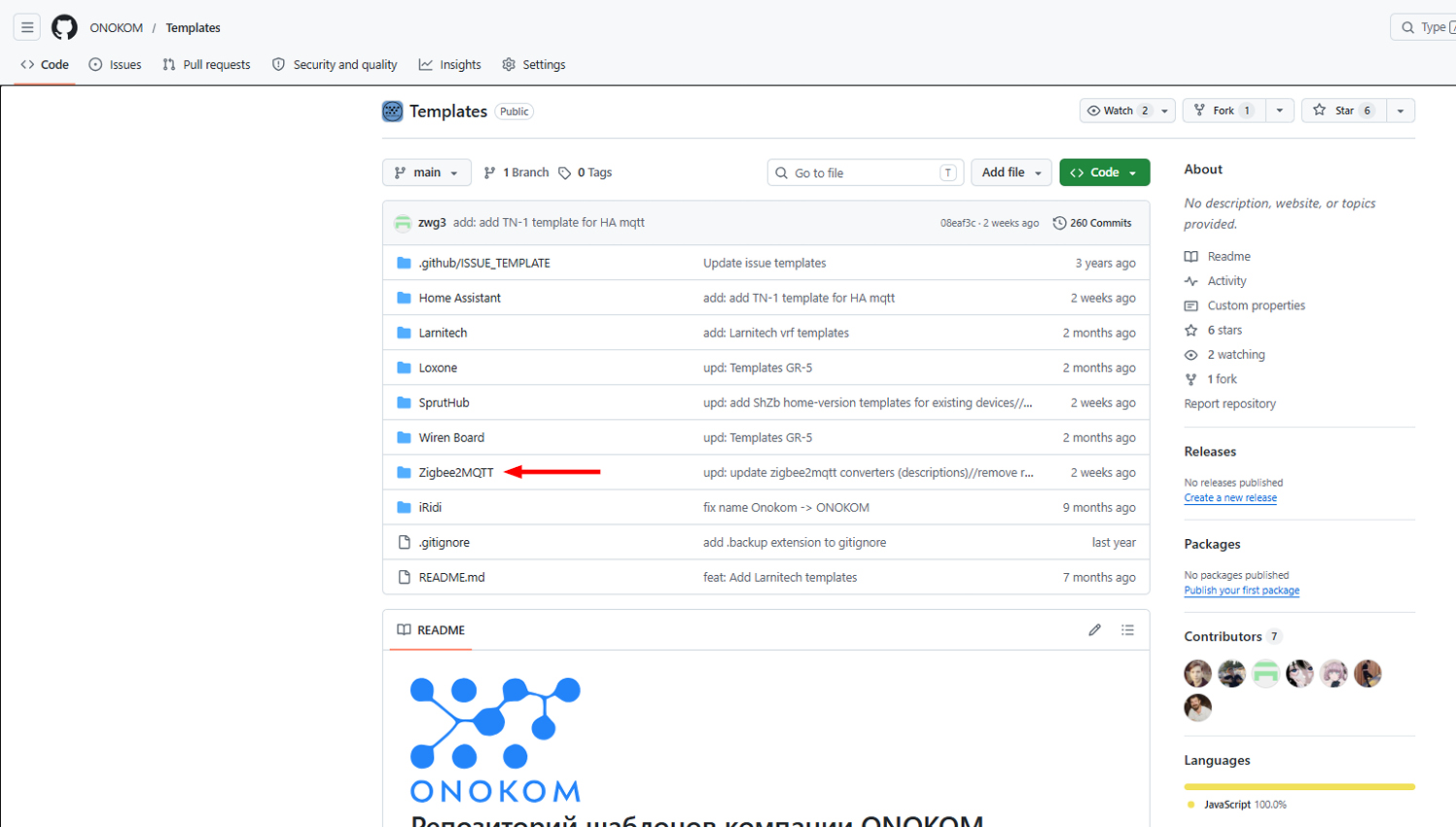
Task: Click the Templates repository avatar icon
Action: (x=392, y=111)
